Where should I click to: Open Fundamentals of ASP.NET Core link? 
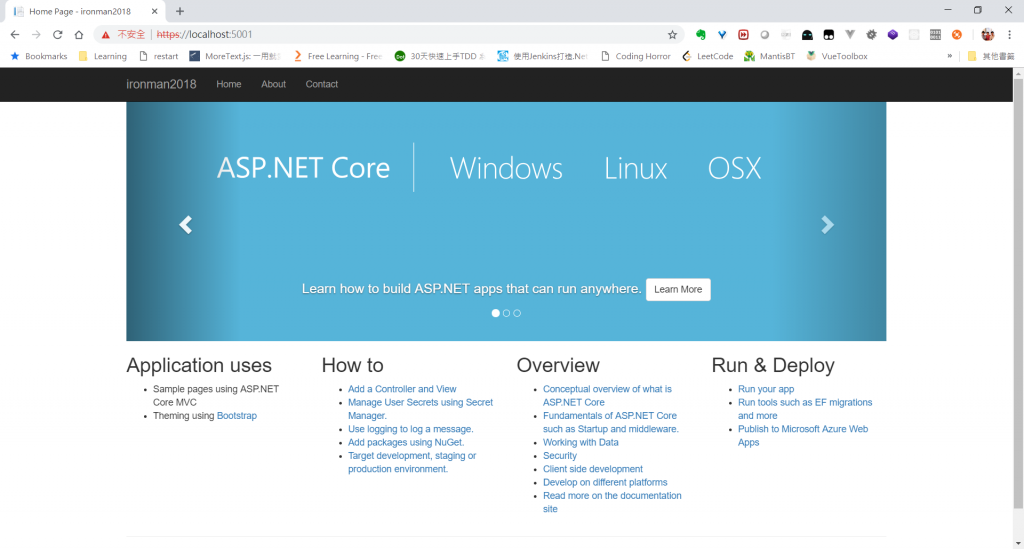point(610,422)
